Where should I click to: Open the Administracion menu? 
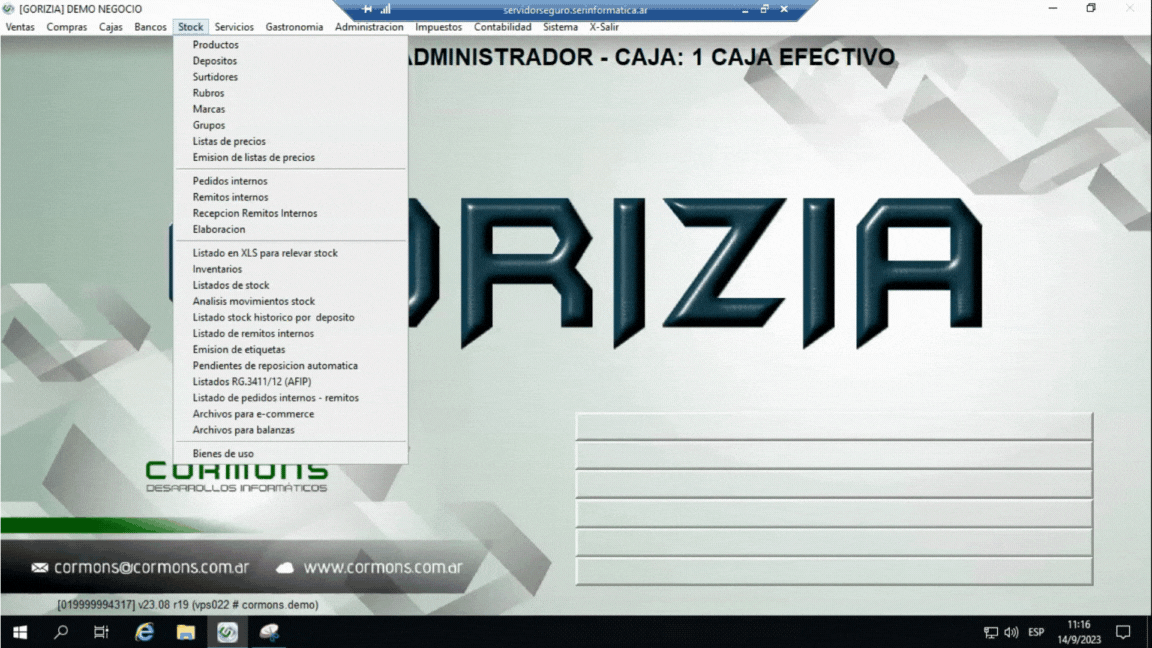pyautogui.click(x=369, y=27)
